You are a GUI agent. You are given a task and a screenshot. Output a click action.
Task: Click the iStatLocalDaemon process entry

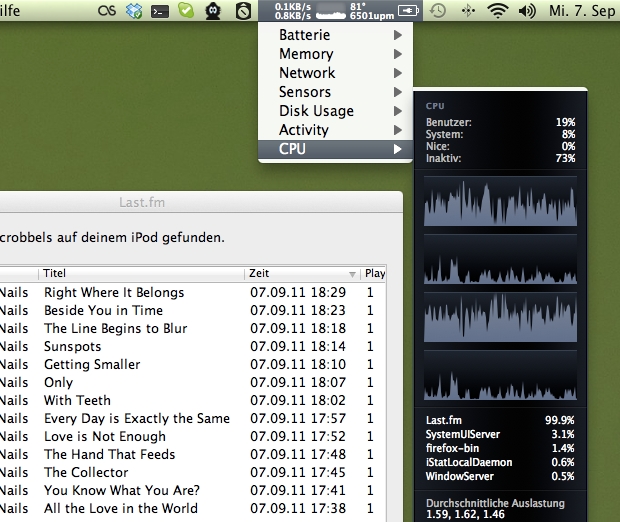tap(500, 462)
